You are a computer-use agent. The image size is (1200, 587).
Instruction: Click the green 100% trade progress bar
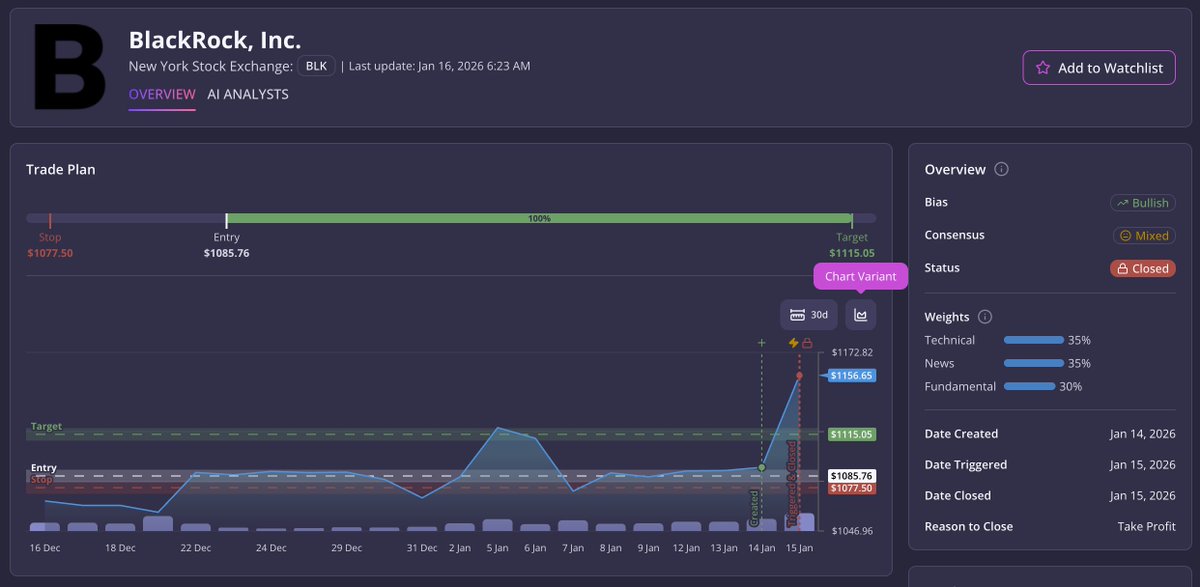pyautogui.click(x=539, y=218)
